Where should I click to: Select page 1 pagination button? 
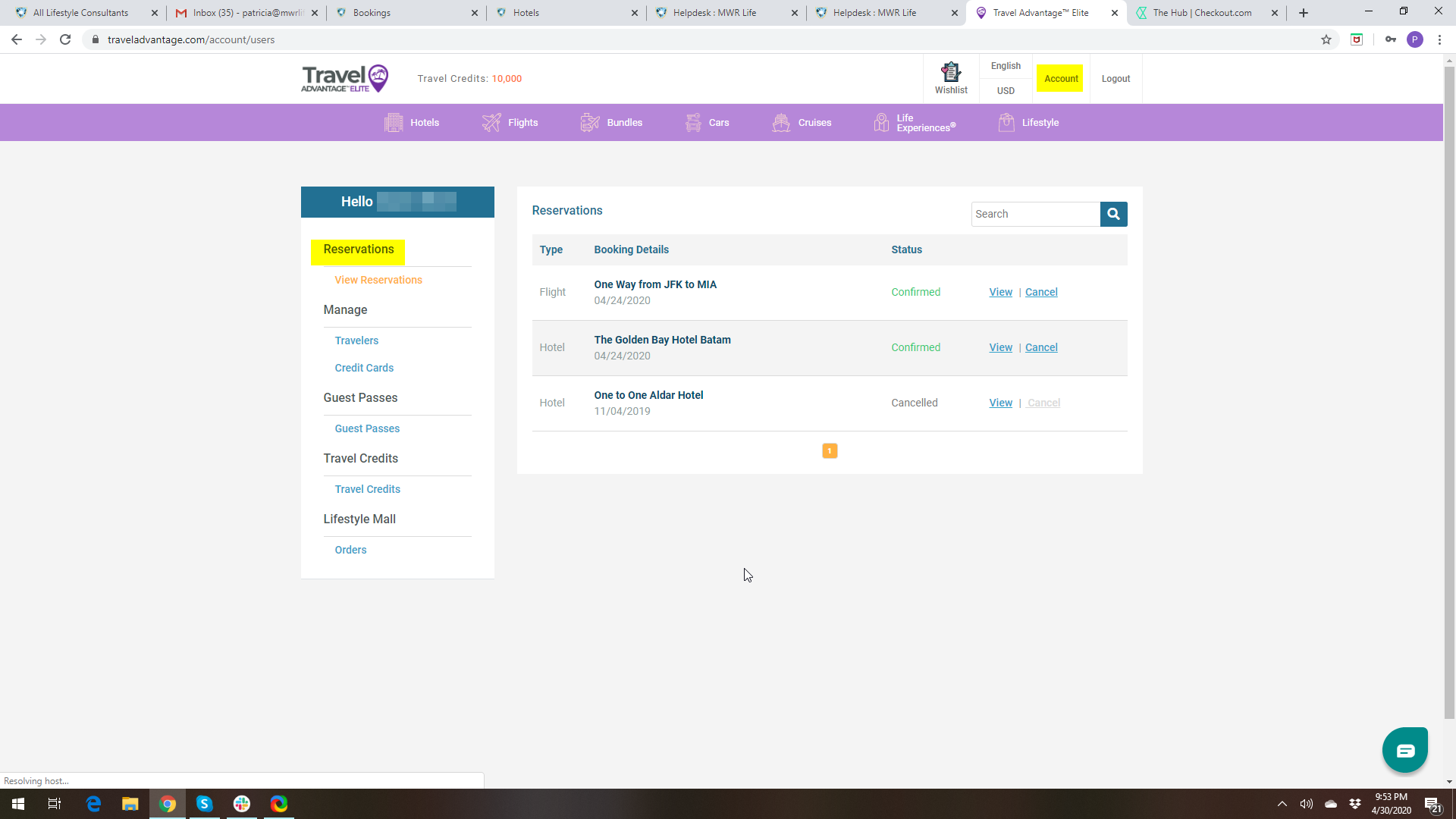(x=830, y=451)
